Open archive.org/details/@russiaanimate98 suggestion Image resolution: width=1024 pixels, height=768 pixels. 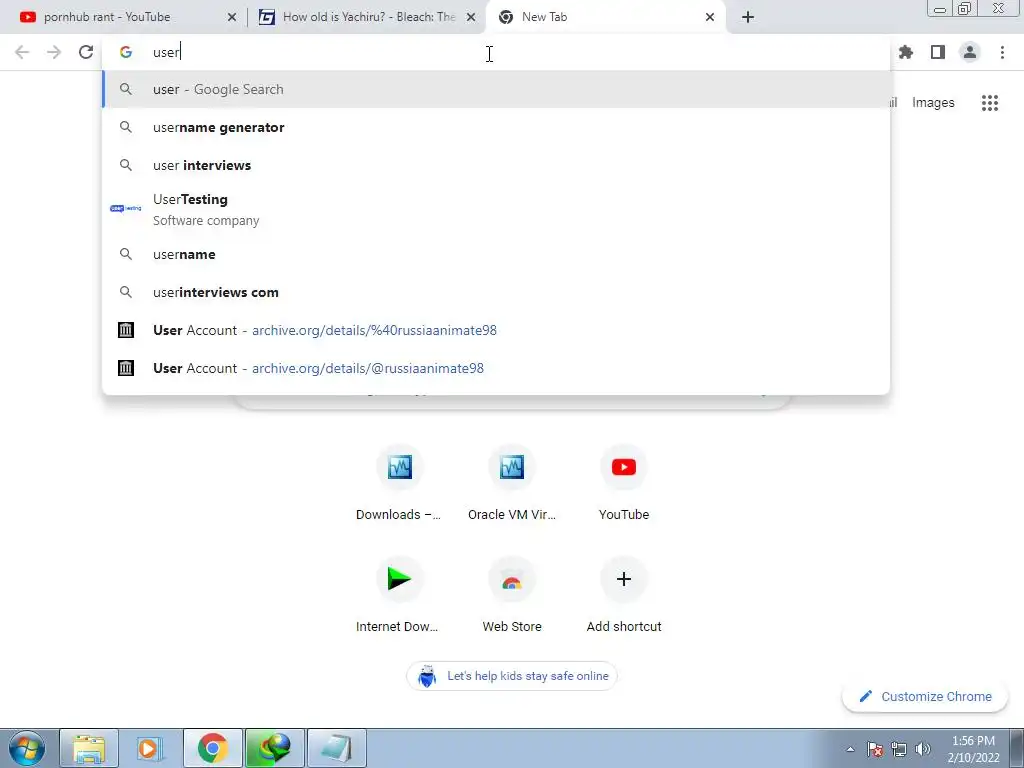[496, 368]
